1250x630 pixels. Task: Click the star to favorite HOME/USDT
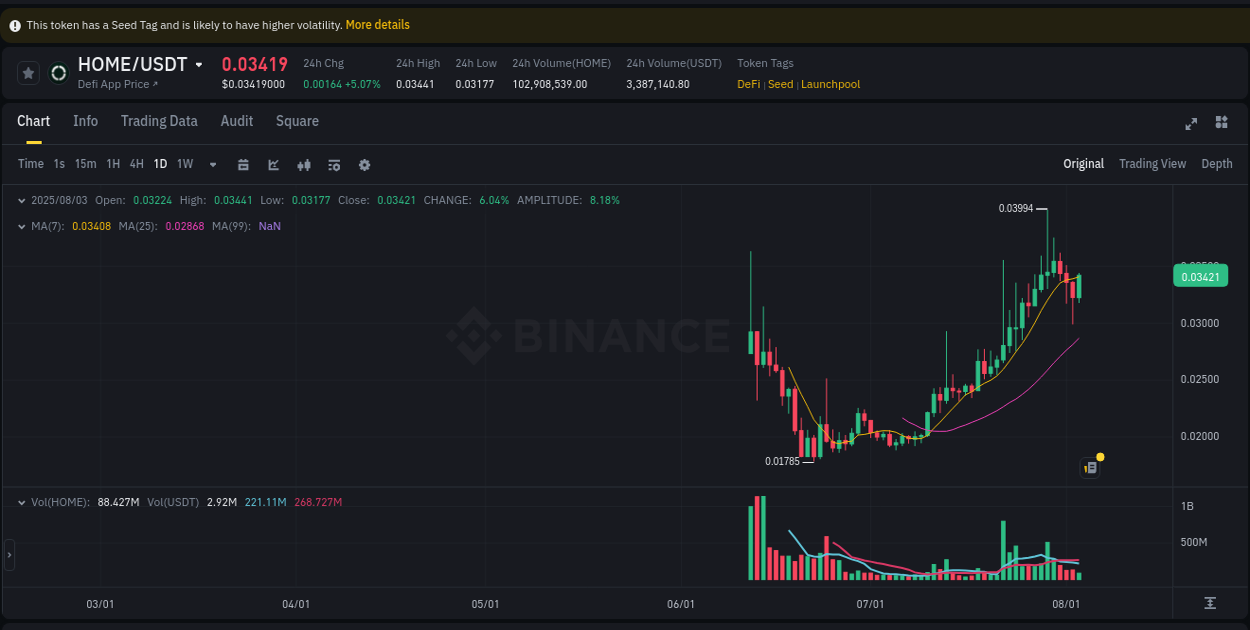point(28,72)
